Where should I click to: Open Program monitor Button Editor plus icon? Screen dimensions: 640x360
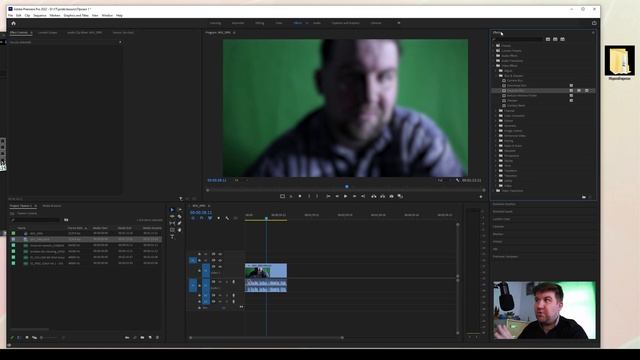[481, 197]
